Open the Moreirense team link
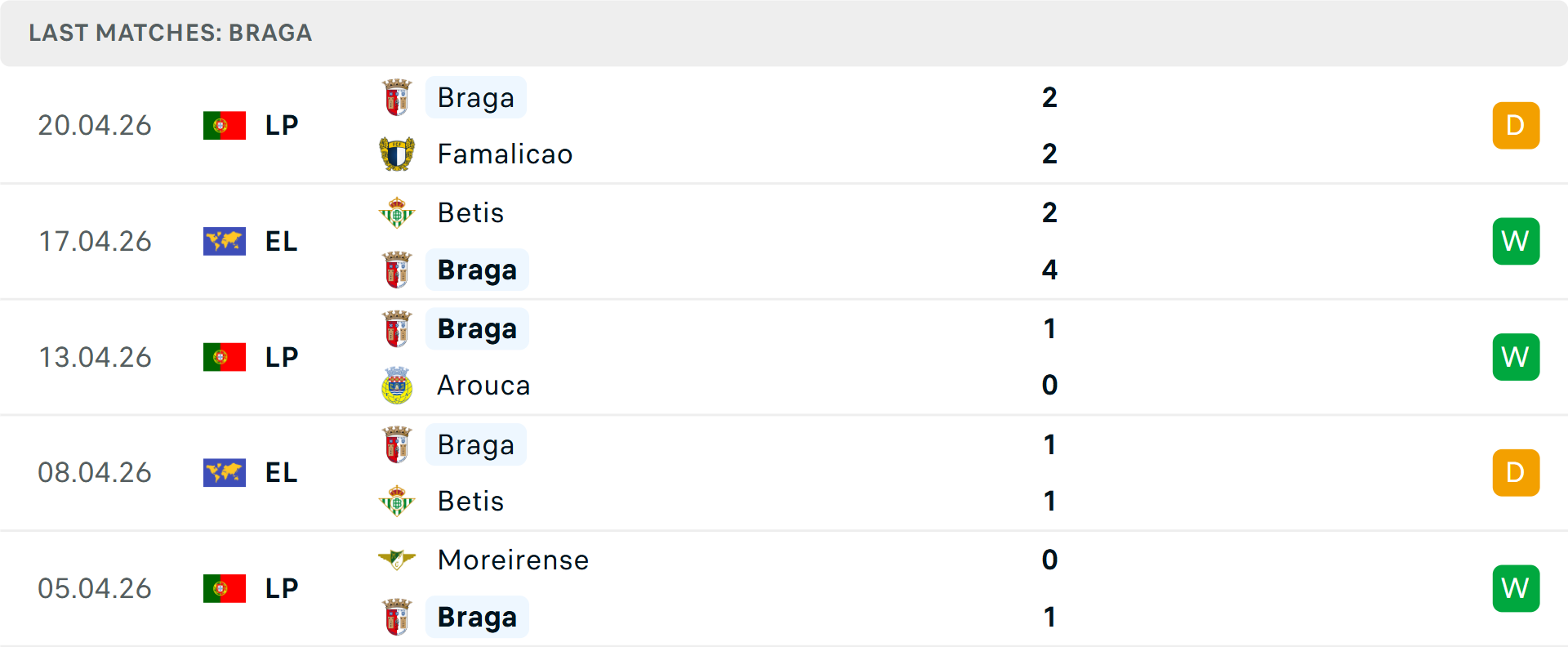The width and height of the screenshot is (1568, 647). [513, 560]
